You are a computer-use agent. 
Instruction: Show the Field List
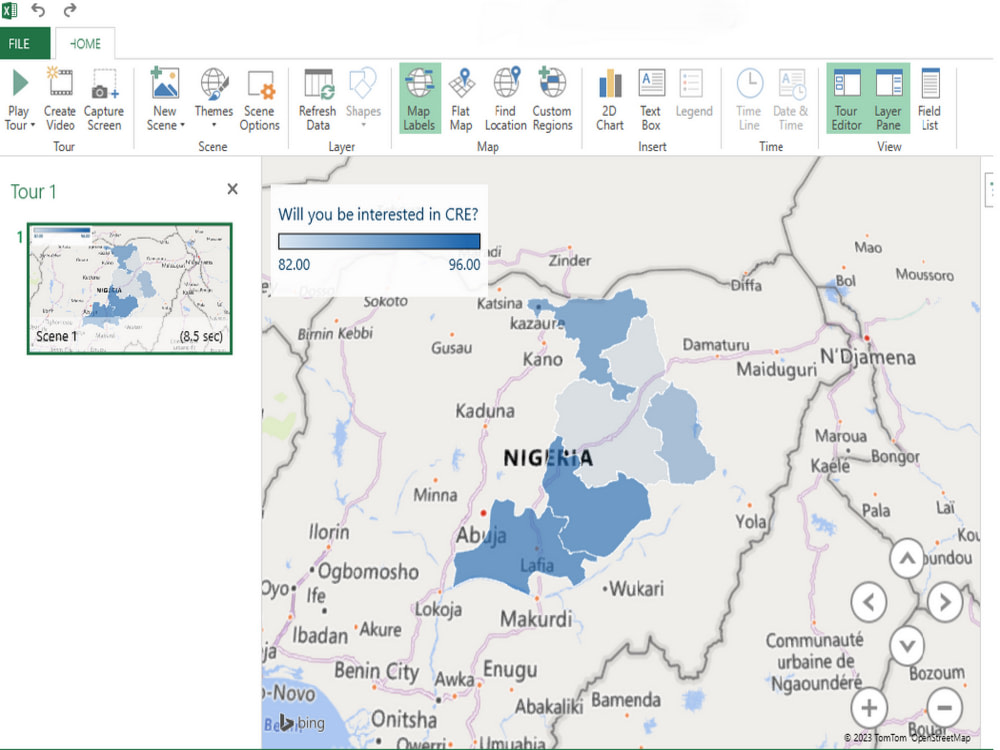point(931,97)
